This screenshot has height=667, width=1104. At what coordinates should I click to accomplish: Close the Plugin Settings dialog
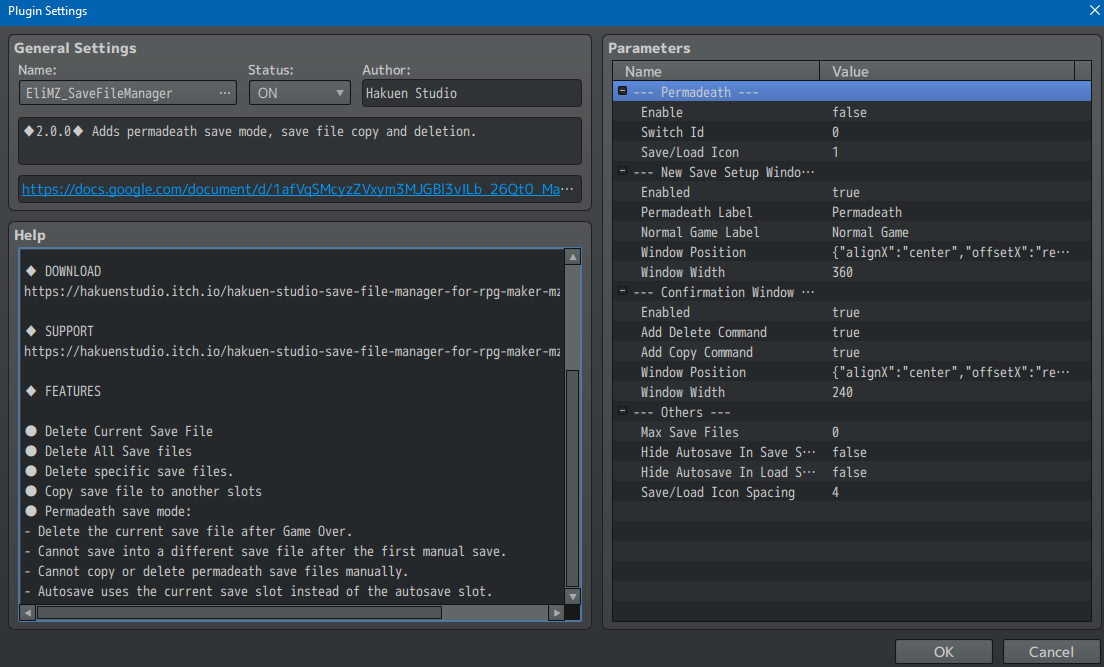[x=1095, y=11]
